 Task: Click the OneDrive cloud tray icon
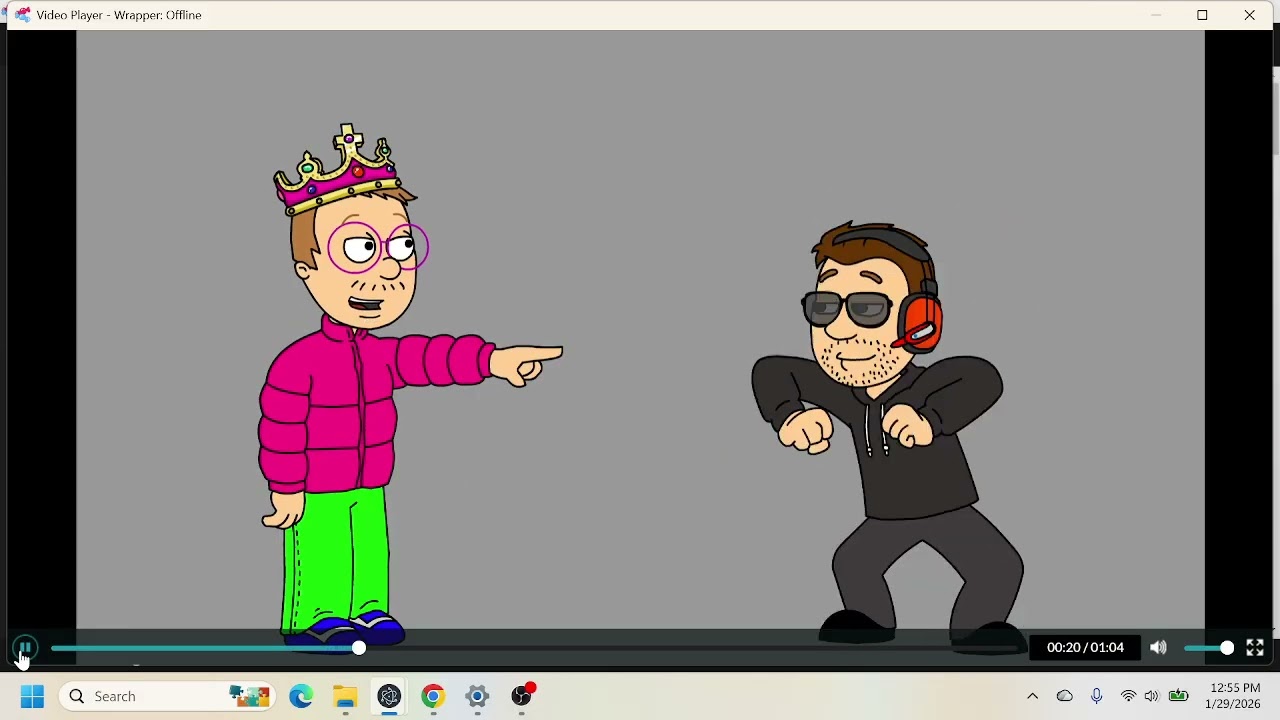coord(1065,696)
